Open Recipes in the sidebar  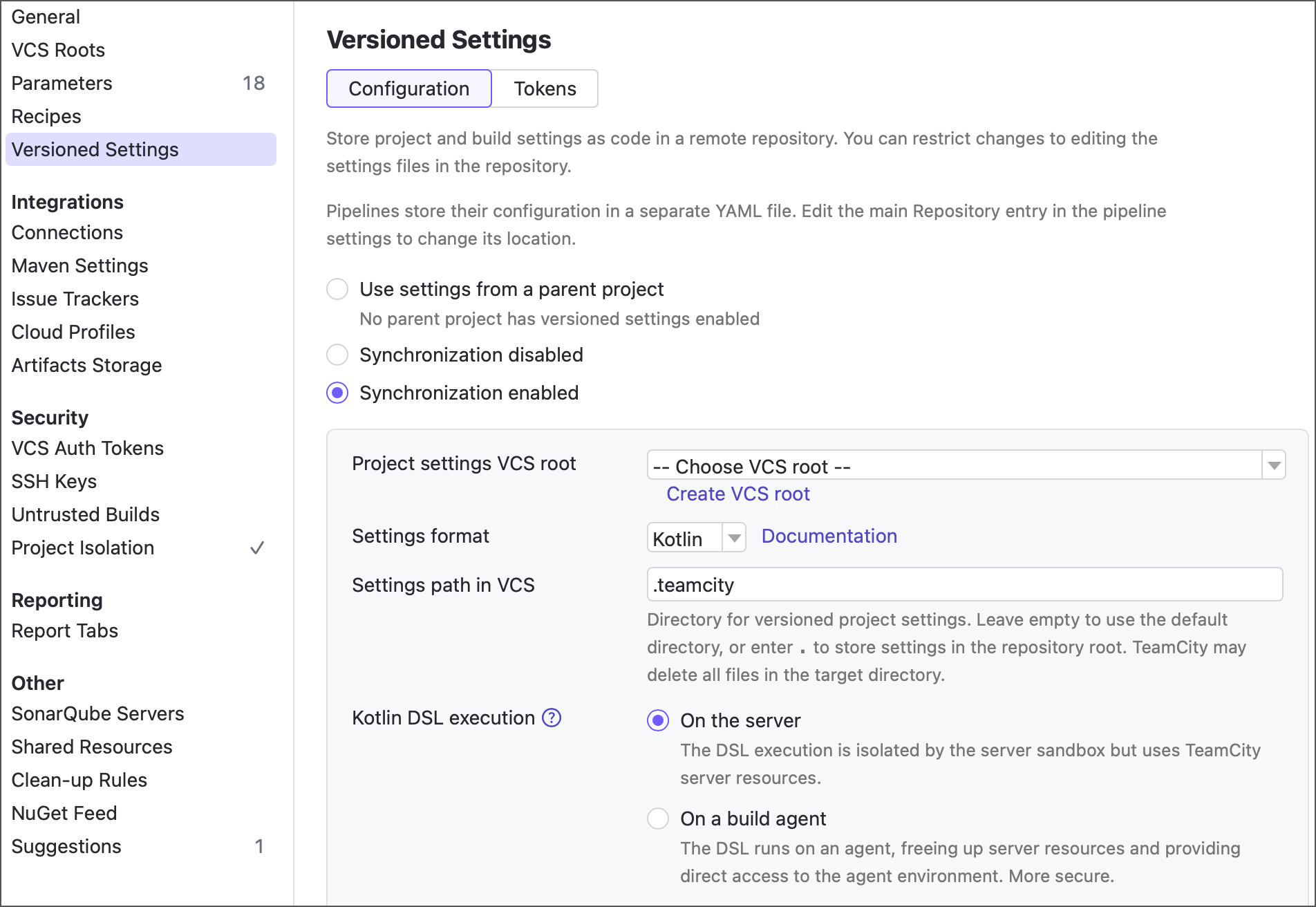point(46,116)
